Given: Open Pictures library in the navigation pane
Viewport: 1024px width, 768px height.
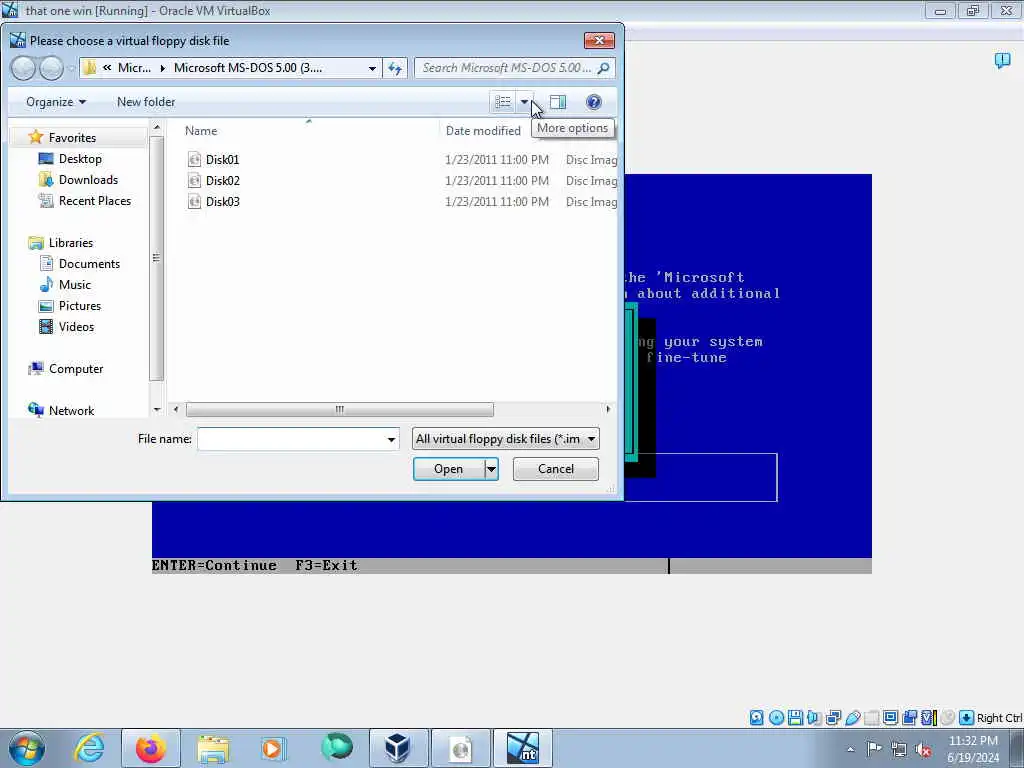Looking at the screenshot, I should 80,306.
